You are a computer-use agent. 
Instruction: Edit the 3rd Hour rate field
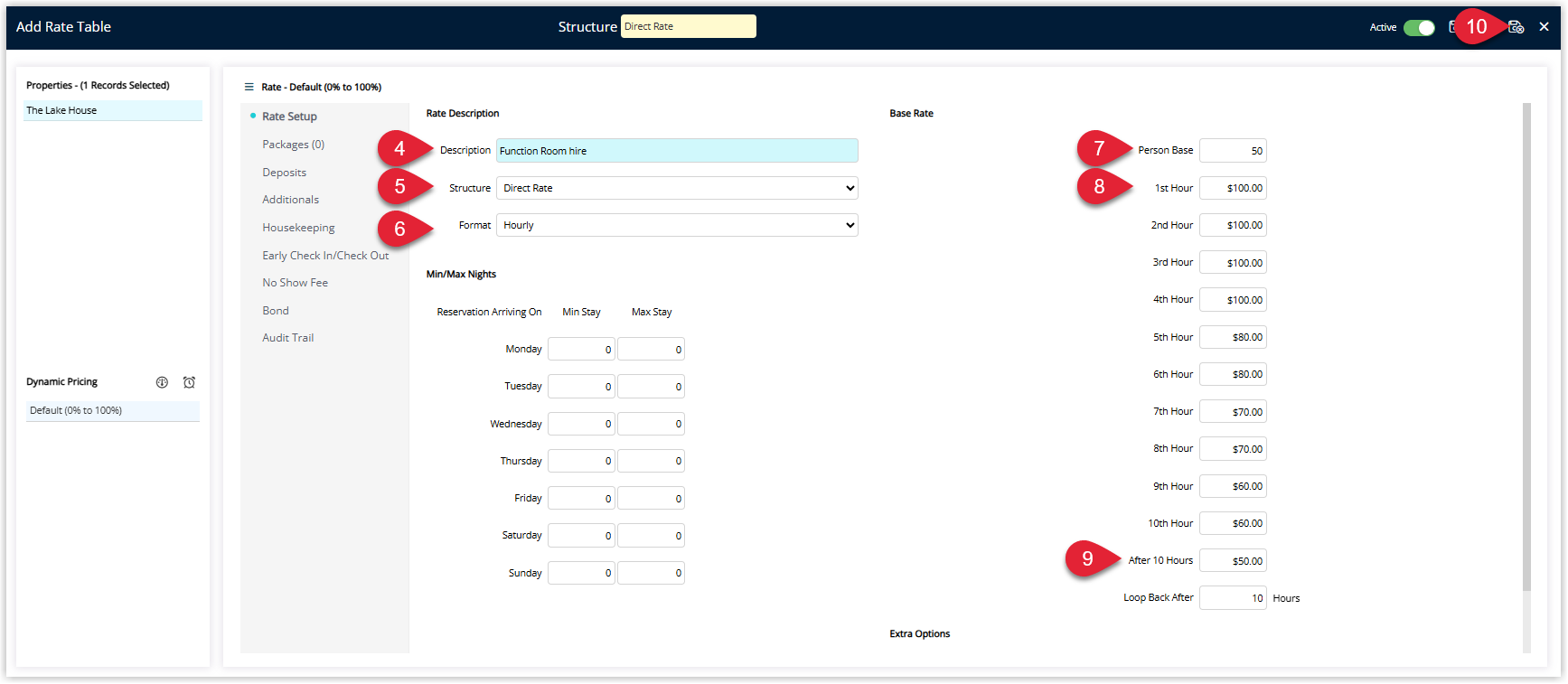[1233, 263]
